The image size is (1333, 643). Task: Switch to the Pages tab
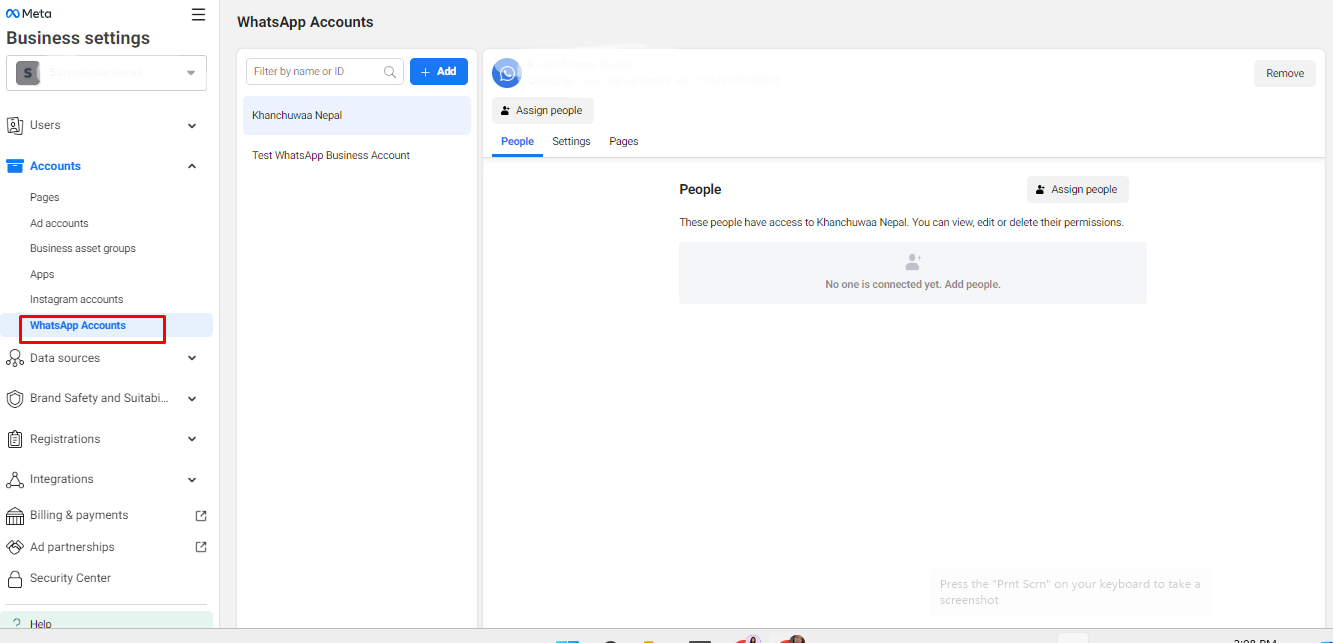point(624,141)
